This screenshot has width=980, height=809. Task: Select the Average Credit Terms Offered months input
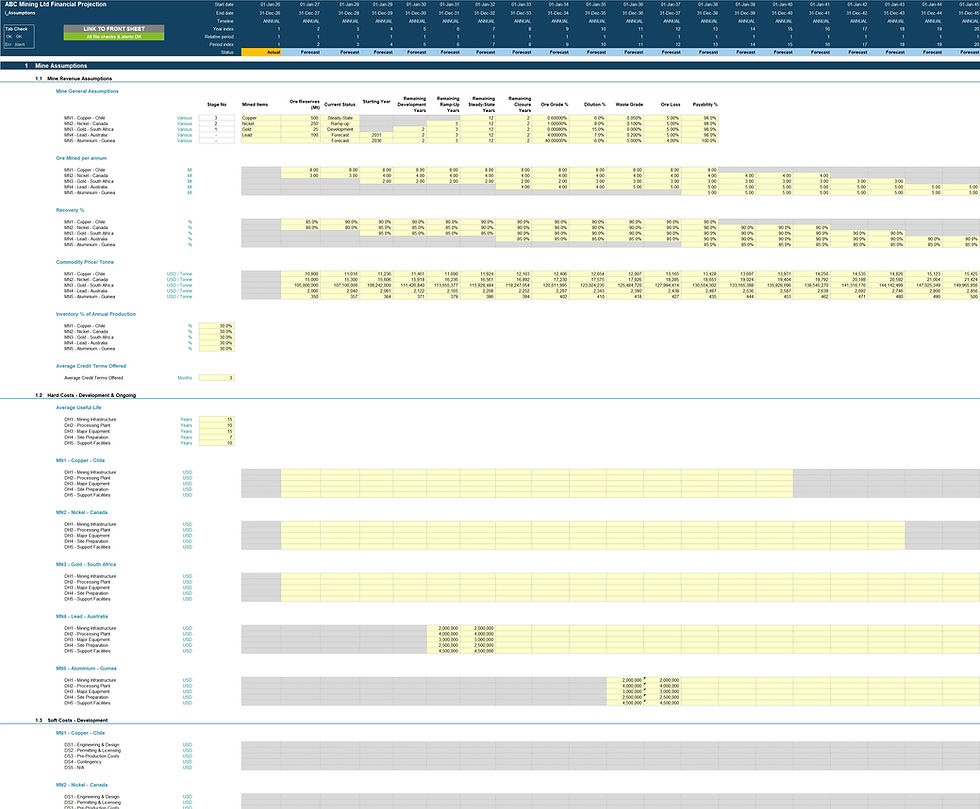(216, 378)
